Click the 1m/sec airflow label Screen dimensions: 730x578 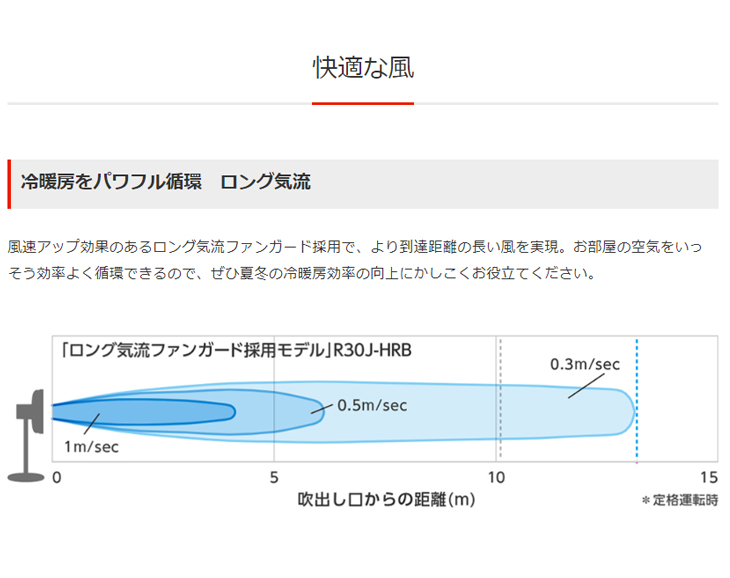point(91,447)
